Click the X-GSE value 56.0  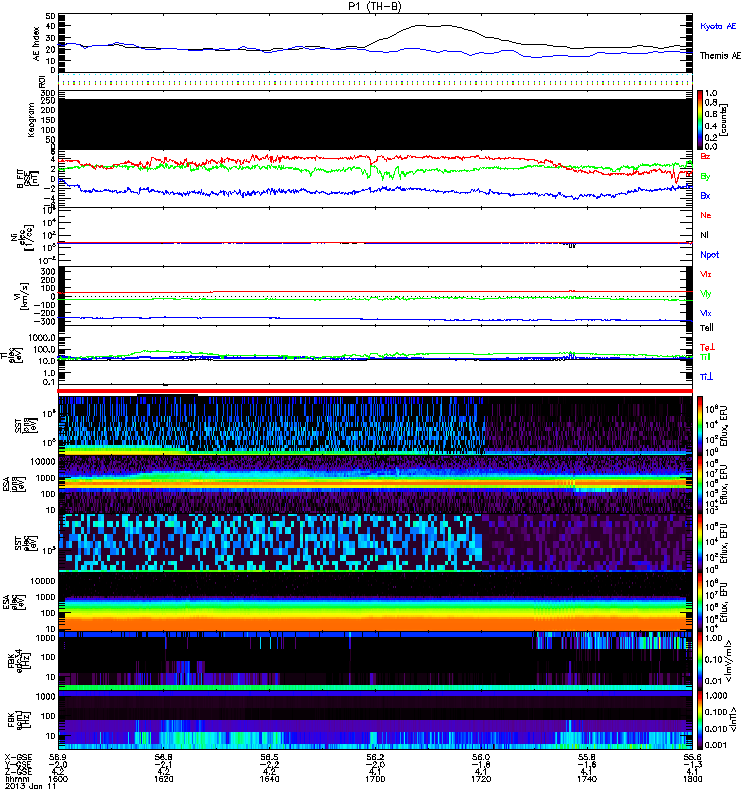tap(481, 758)
